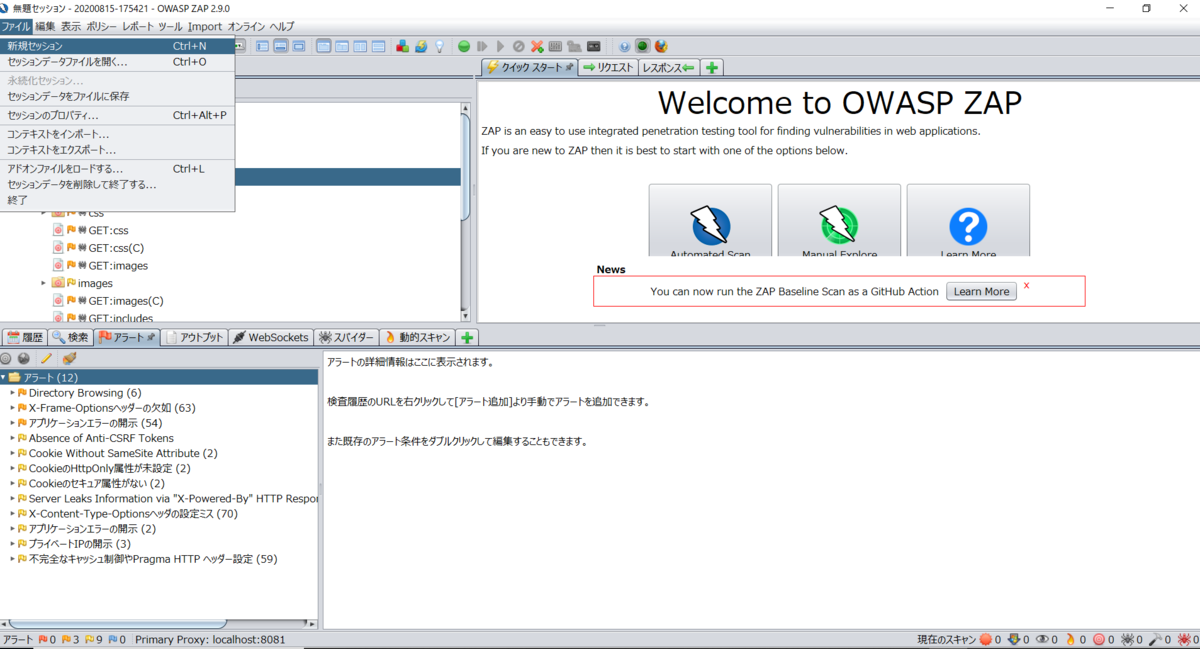Click the red X custom breakpoint icon
The image size is (1200, 649).
coord(537,46)
